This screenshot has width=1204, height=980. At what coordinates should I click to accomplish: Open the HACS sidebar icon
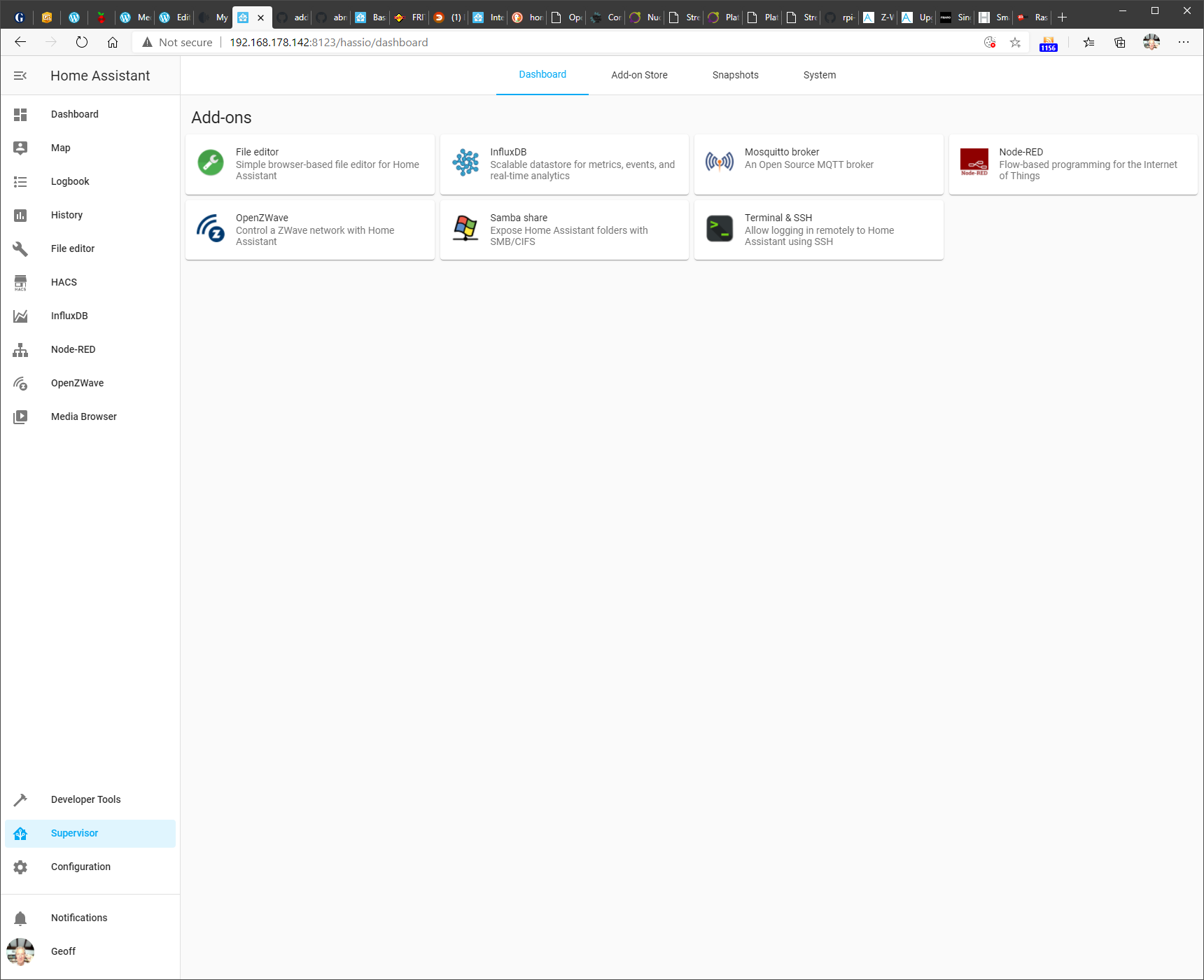click(x=20, y=282)
